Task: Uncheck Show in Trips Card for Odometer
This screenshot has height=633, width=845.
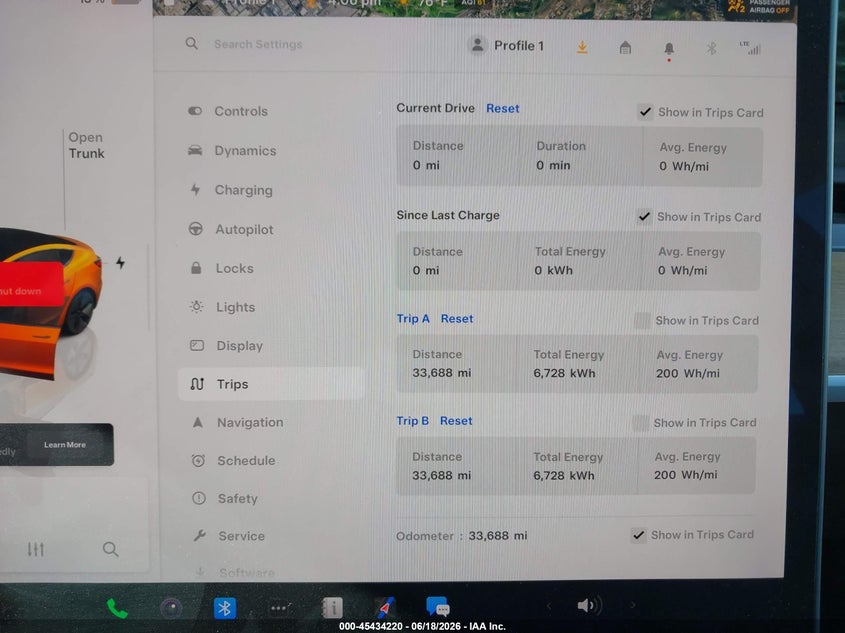Action: [638, 535]
